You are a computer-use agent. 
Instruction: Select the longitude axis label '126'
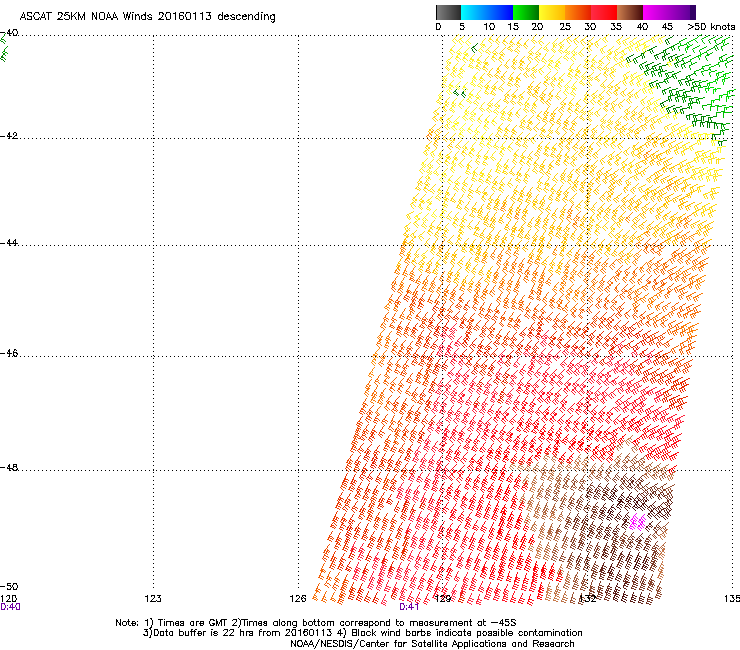coord(298,599)
